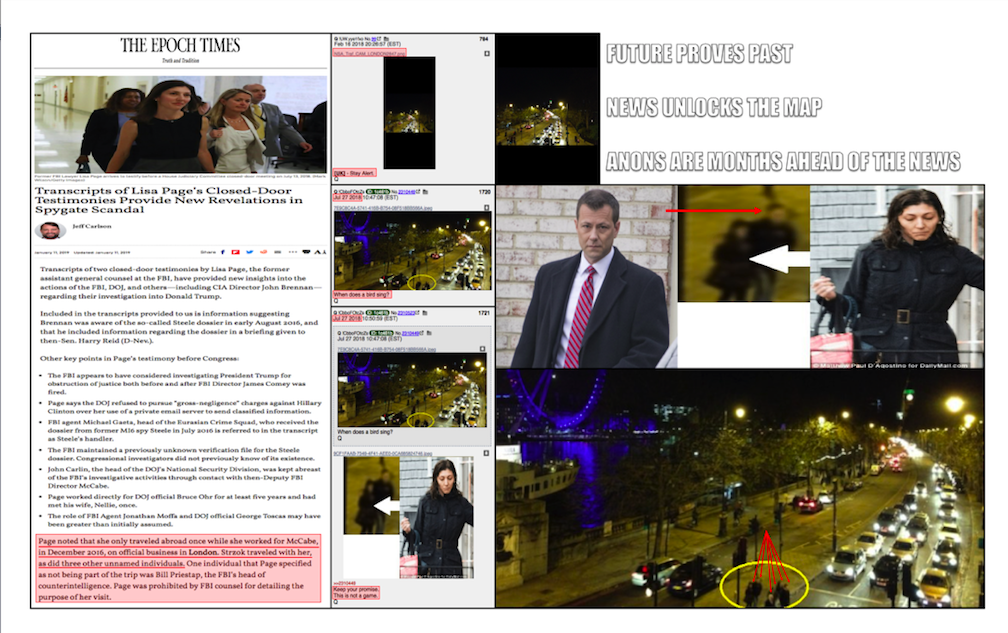Viewport: 1008px width, 633px height.
Task: Click the 'January 11, 2019' publish date
Action: [x=51, y=253]
